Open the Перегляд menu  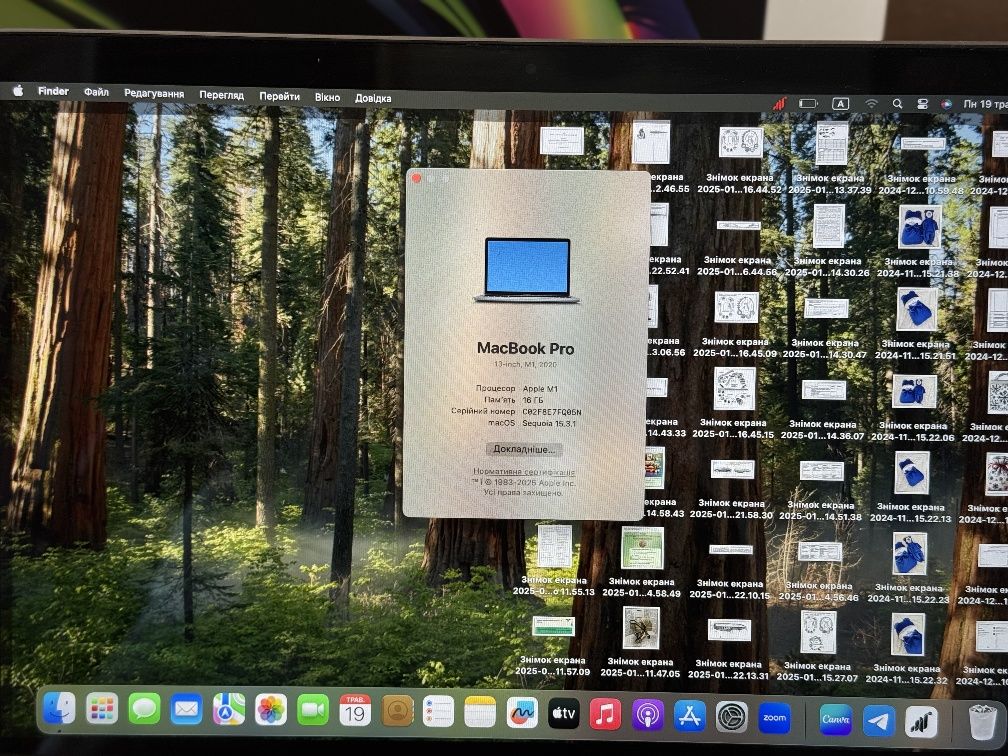pyautogui.click(x=221, y=94)
